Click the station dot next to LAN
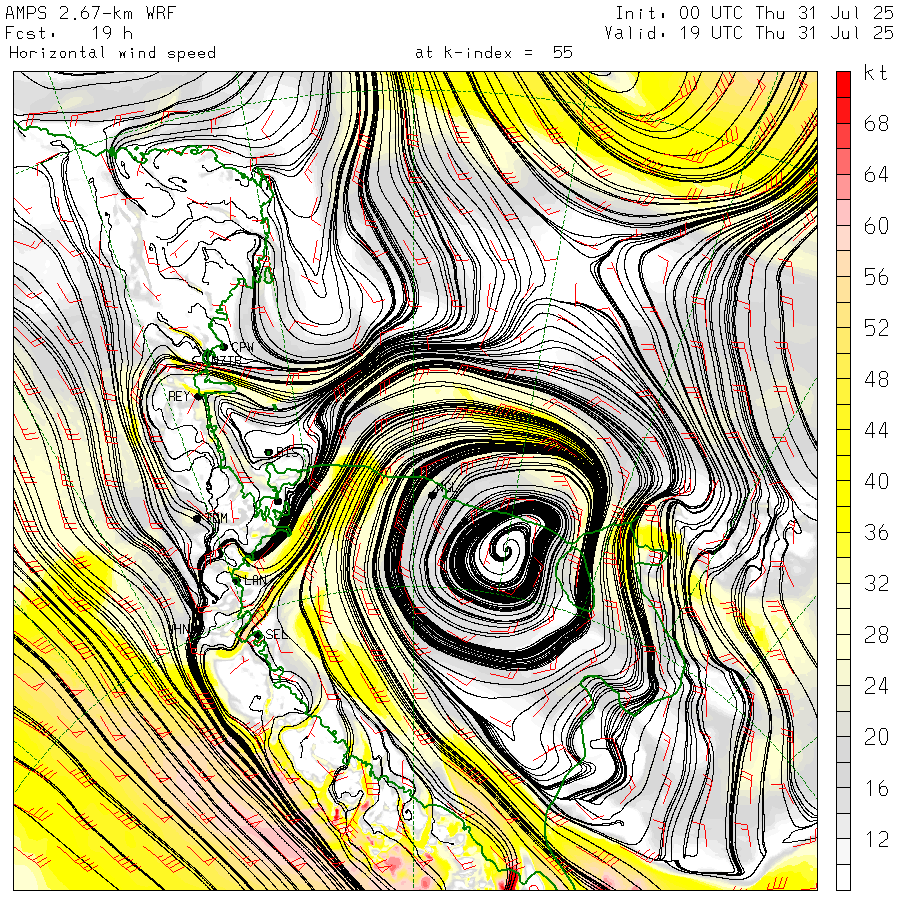This screenshot has width=900, height=900. click(236, 581)
